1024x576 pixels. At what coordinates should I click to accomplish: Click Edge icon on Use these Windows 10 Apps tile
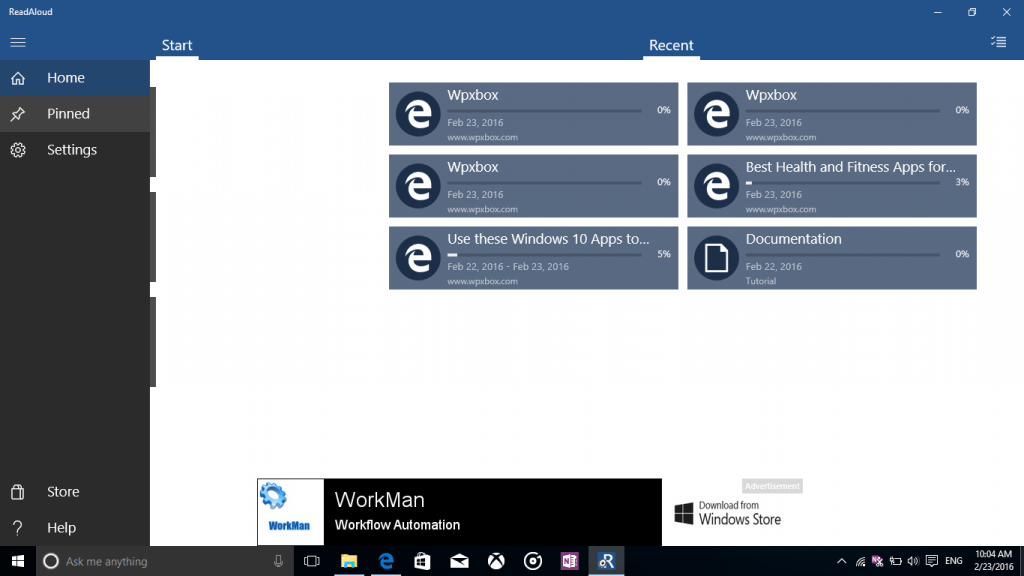pos(418,258)
